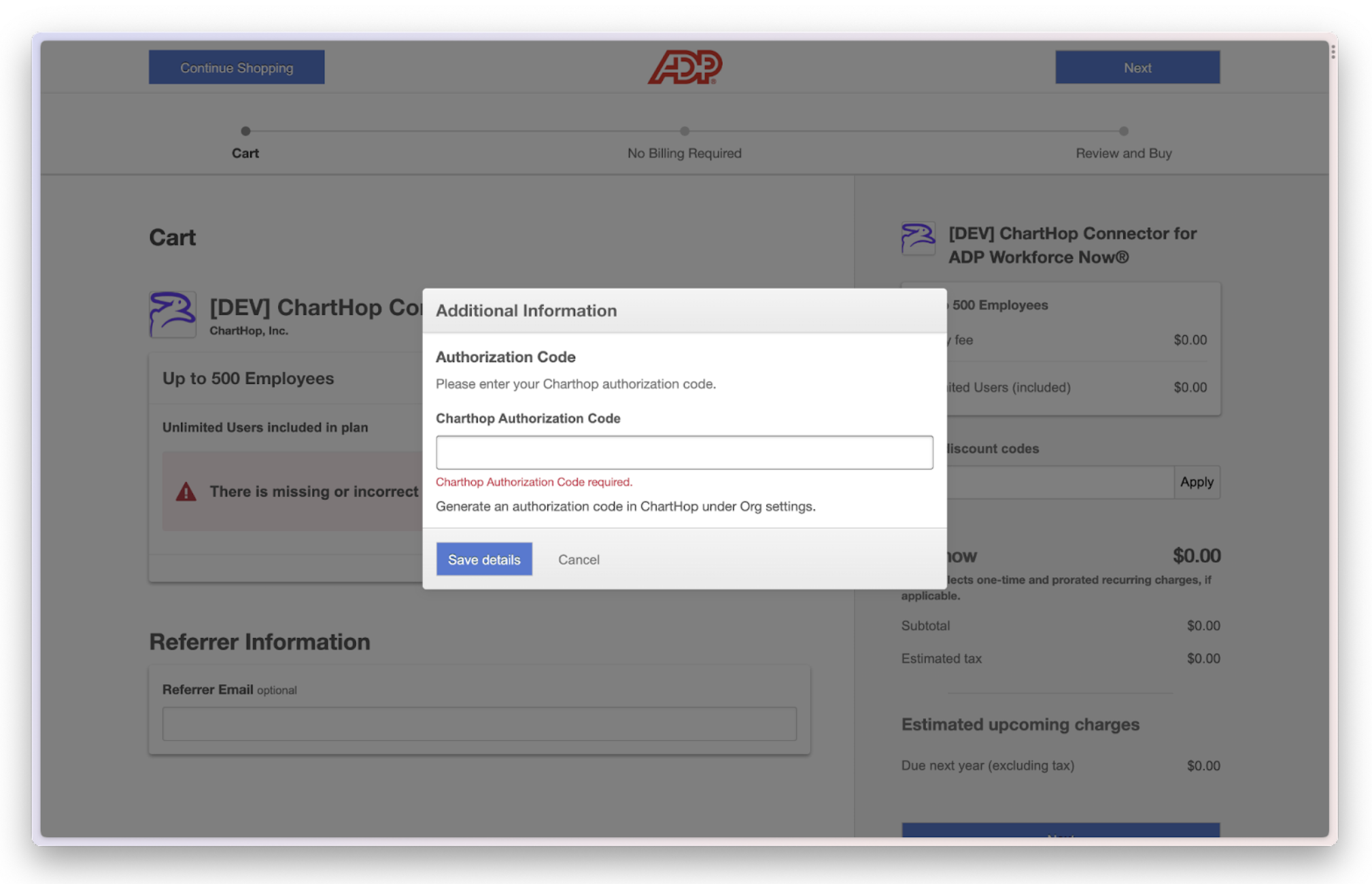
Task: Cancel the Additional Information dialog
Action: [579, 559]
